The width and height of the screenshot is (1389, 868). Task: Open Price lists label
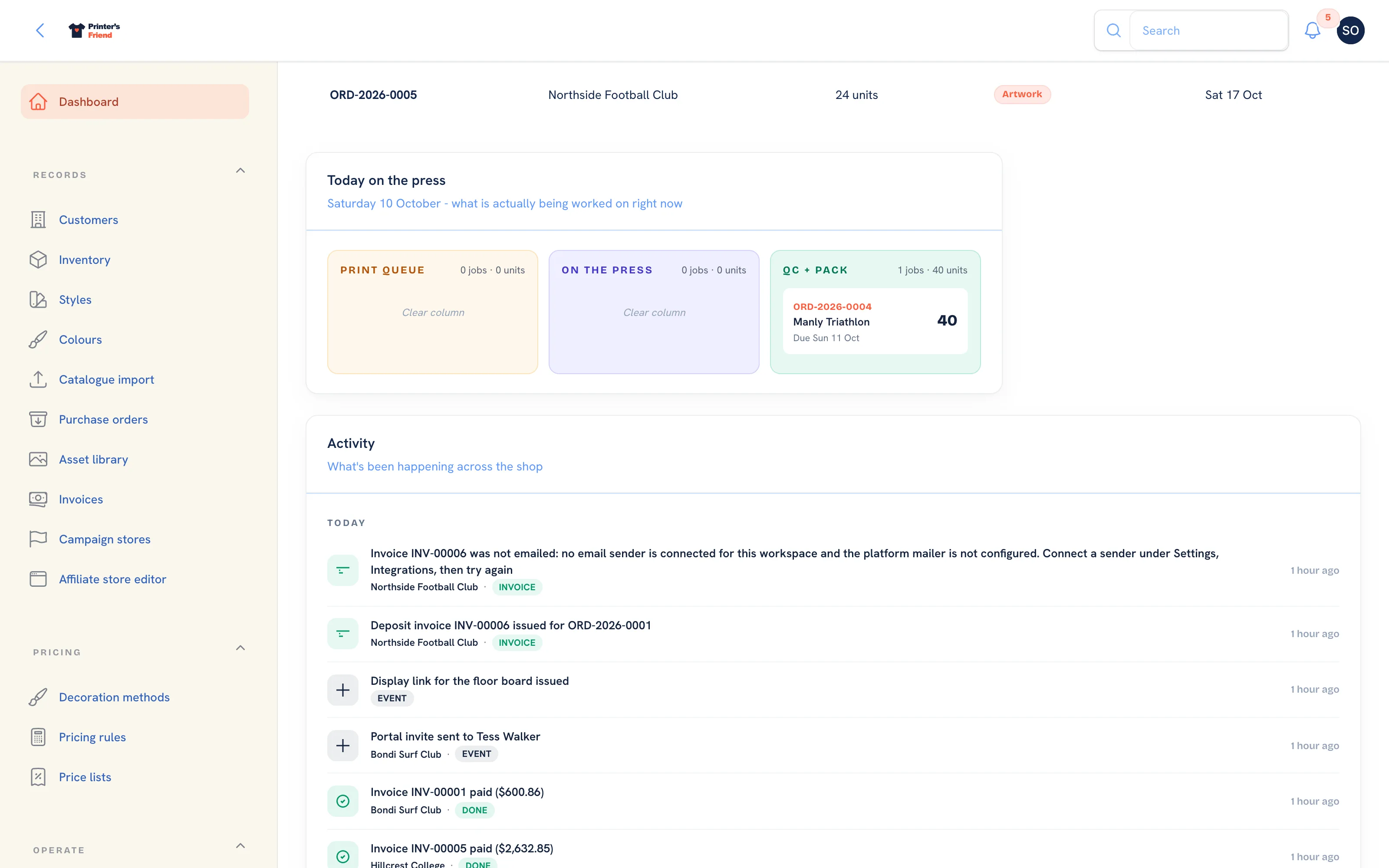(x=85, y=777)
